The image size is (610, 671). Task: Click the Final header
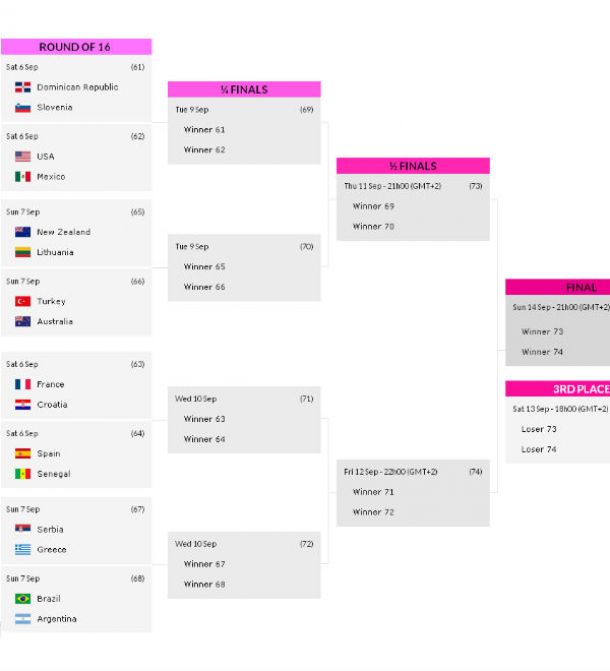pos(558,287)
